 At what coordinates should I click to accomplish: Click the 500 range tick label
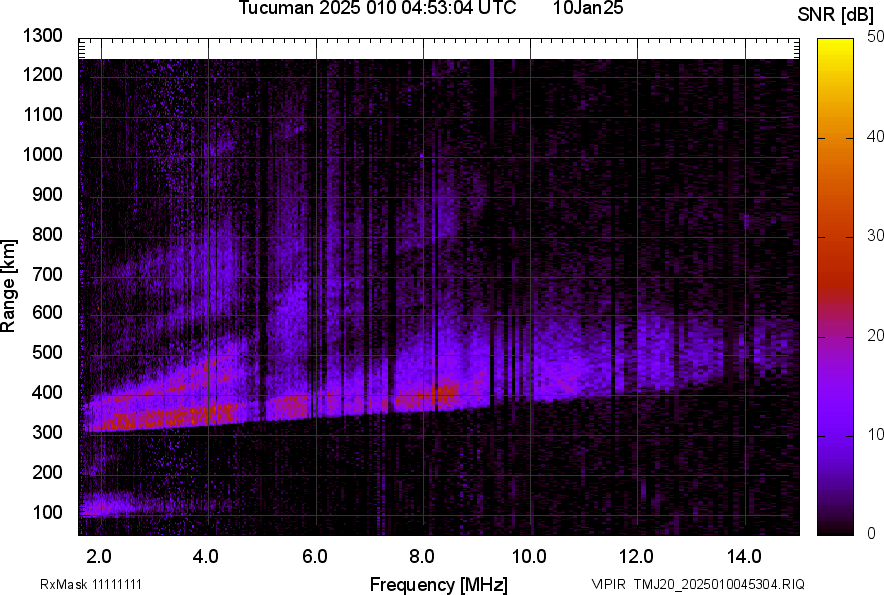[x=48, y=353]
